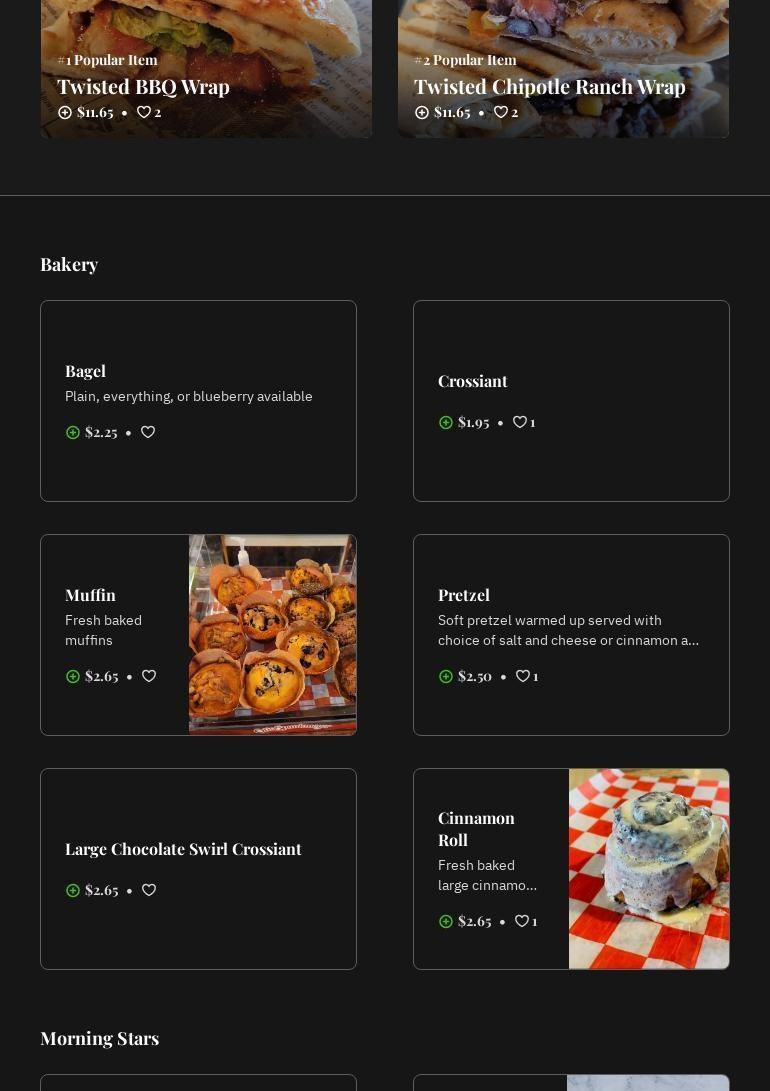Open the Cinnamon Roll photo

648,869
